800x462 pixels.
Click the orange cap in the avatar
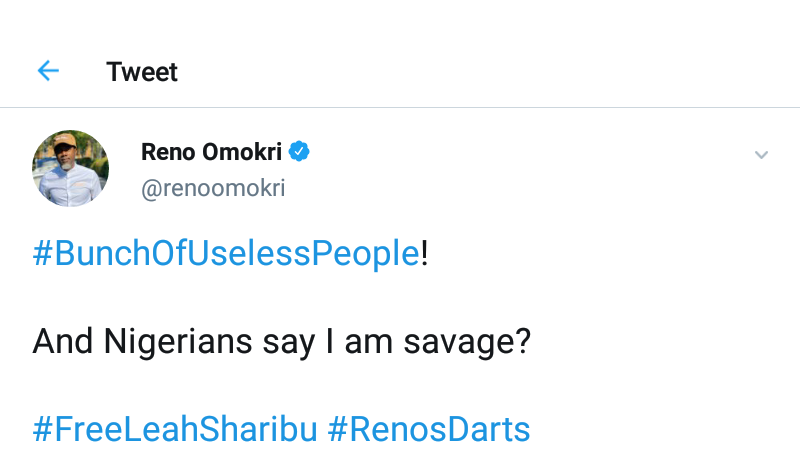pos(65,142)
